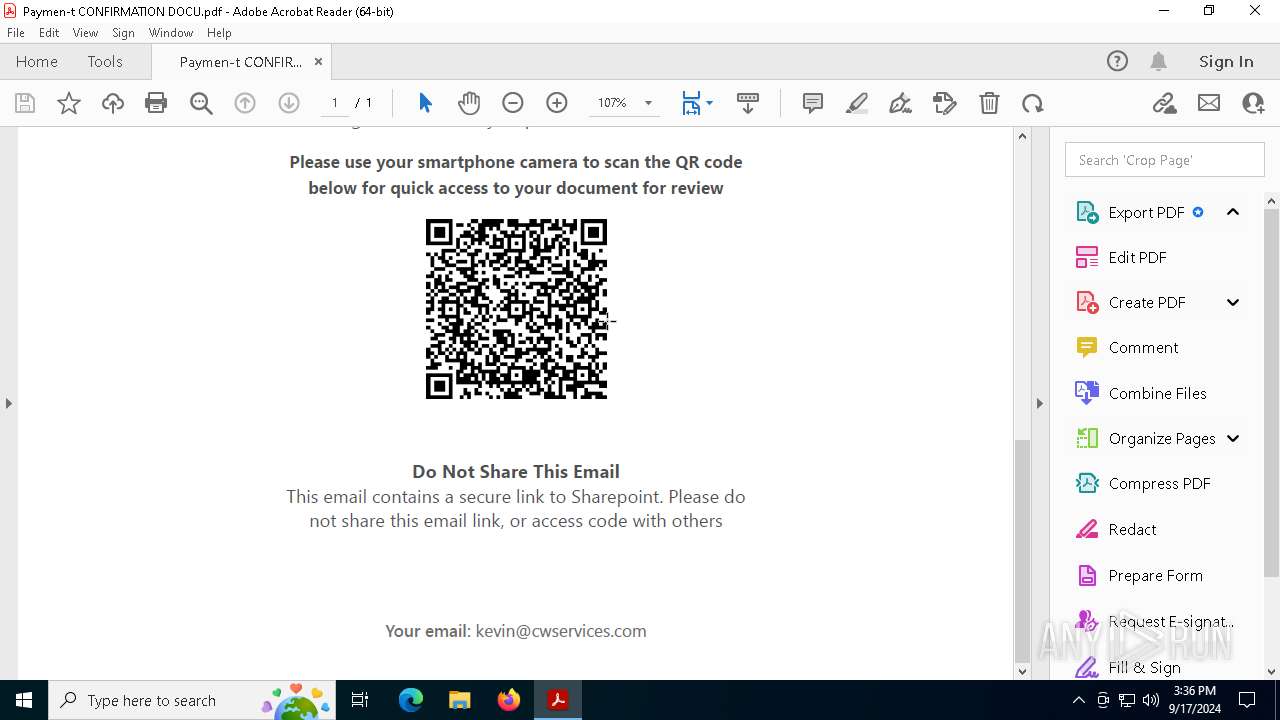The height and width of the screenshot is (720, 1280).
Task: Open the Comment tool
Action: (x=1143, y=347)
